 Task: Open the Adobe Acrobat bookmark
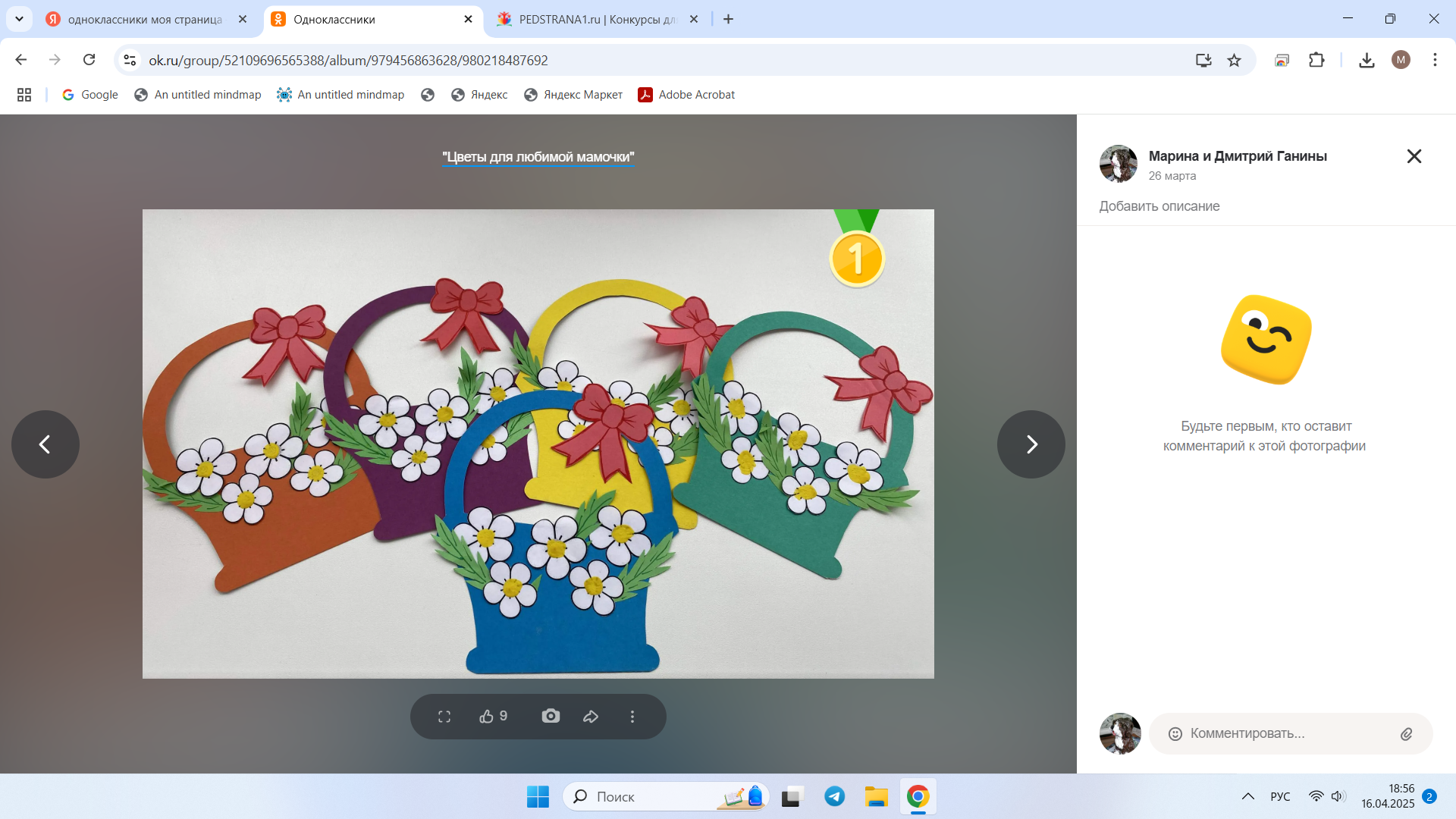[687, 95]
